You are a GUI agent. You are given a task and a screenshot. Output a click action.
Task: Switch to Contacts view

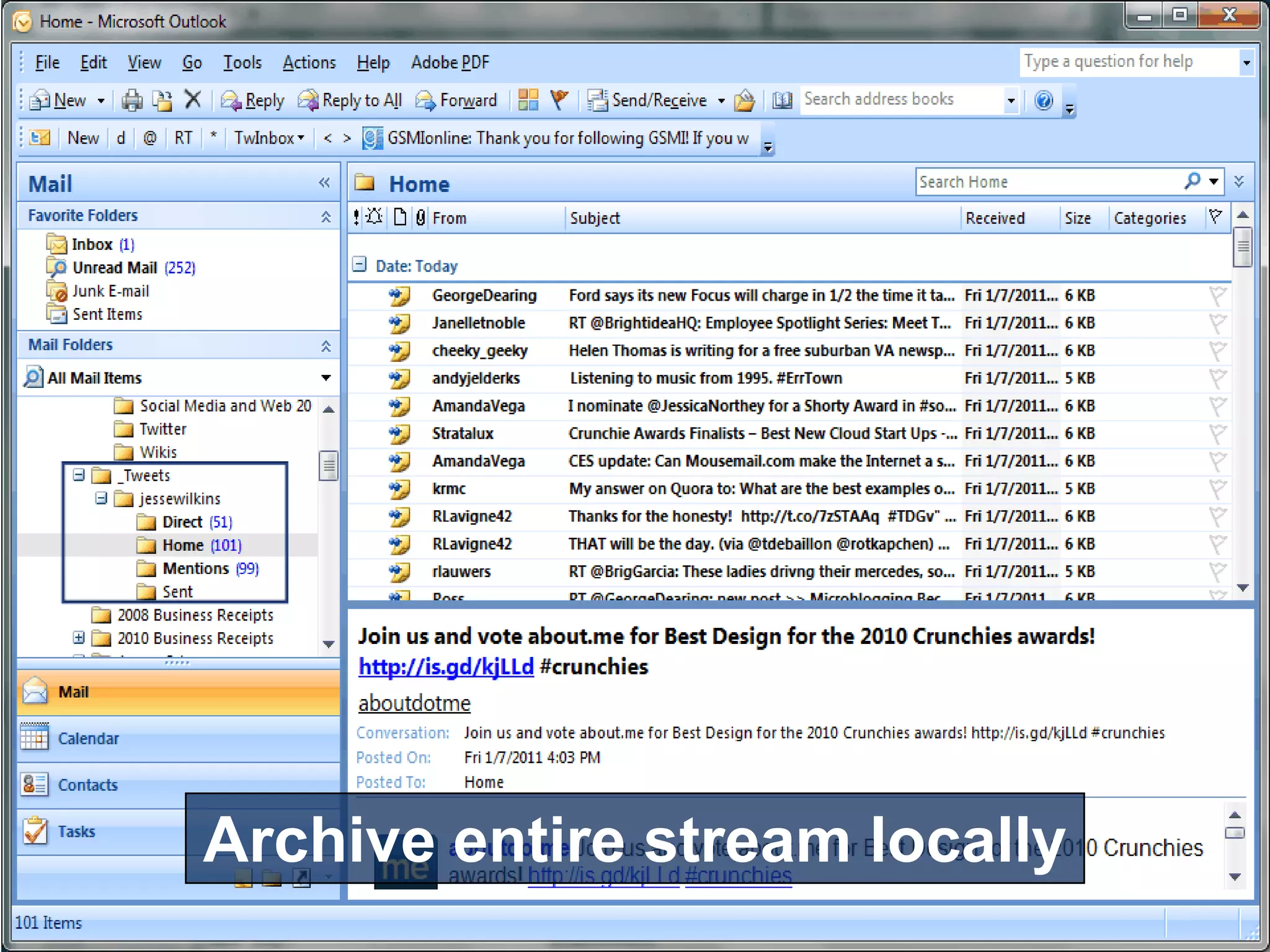coord(179,785)
